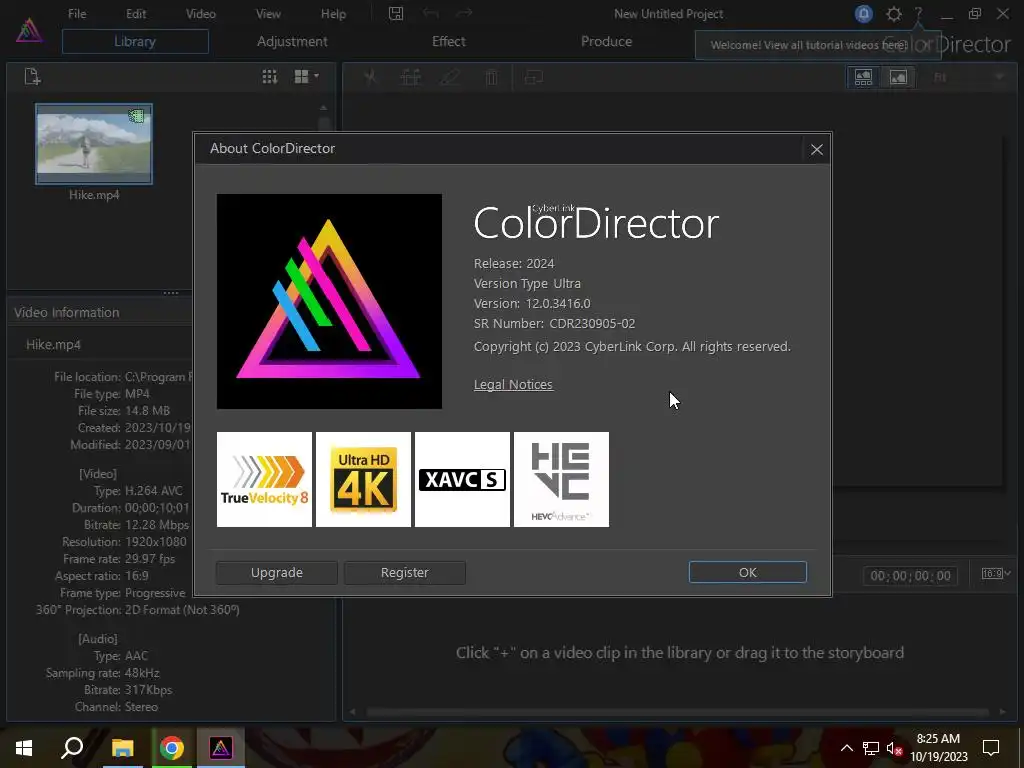Click the SR Number CDR230905-02 text

[554, 323]
